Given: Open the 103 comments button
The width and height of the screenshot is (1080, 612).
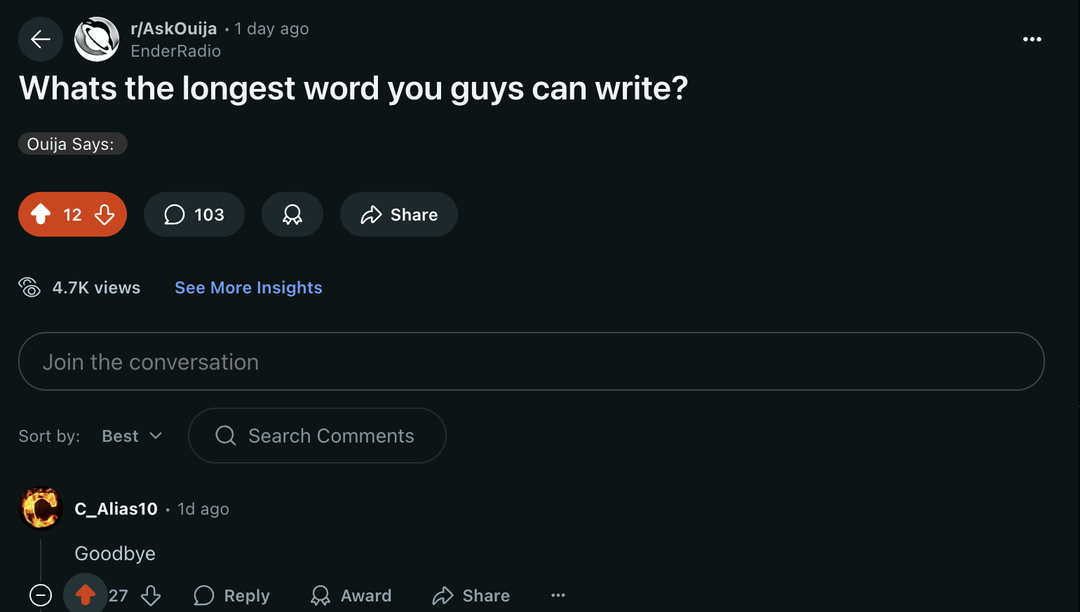Looking at the screenshot, I should [194, 214].
